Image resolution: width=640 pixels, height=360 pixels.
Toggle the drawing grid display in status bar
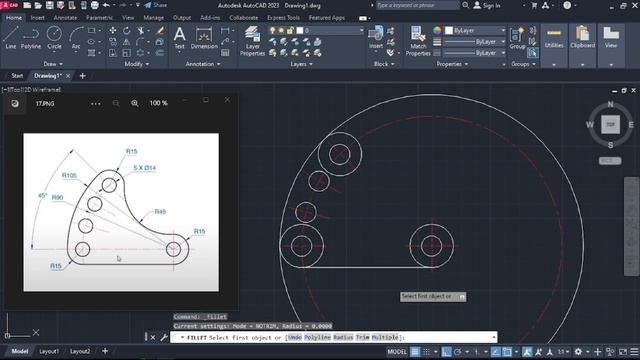point(415,351)
